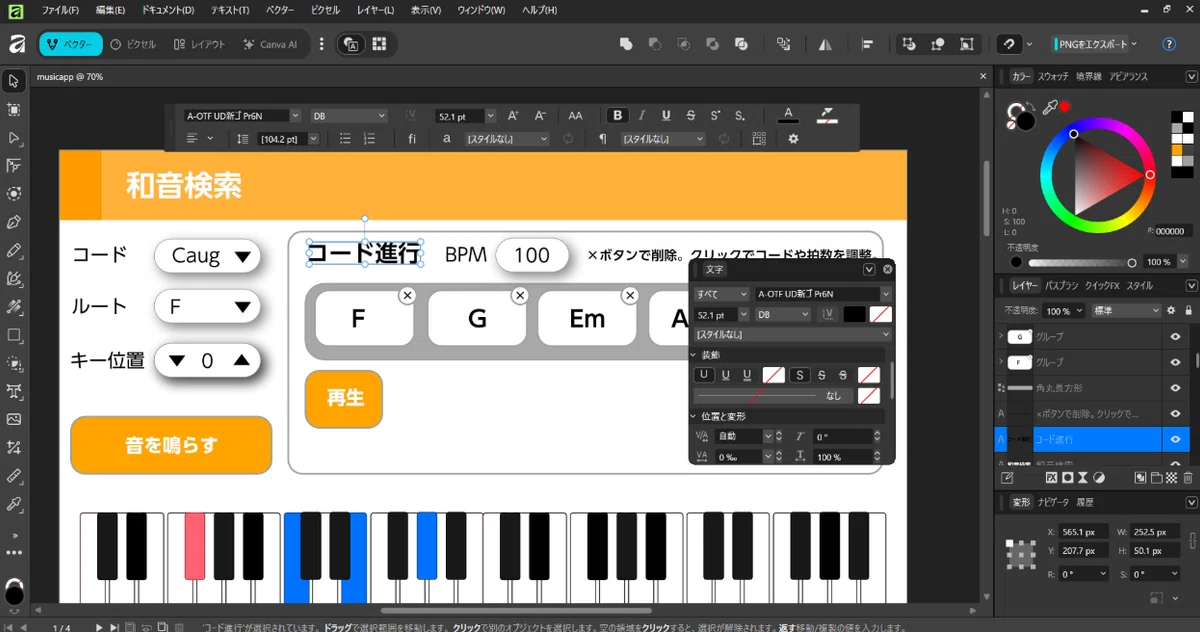Click the text frame options grid icon
This screenshot has height=632, width=1200.
pyautogui.click(x=758, y=139)
